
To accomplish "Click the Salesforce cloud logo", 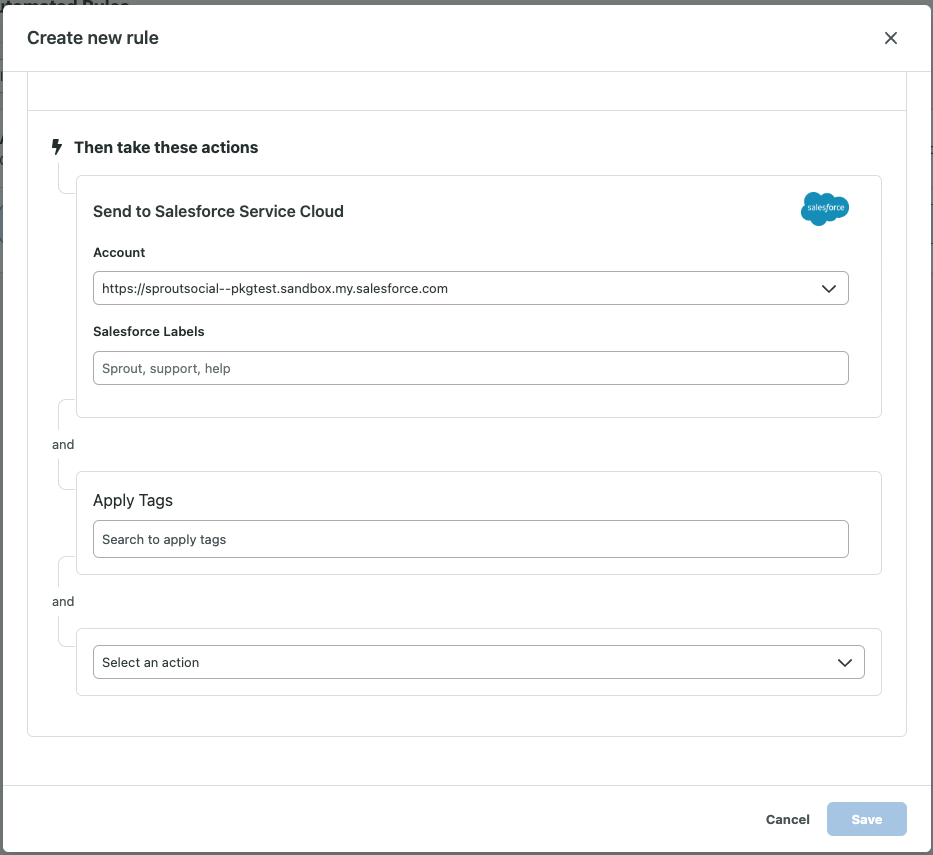I will point(824,209).
